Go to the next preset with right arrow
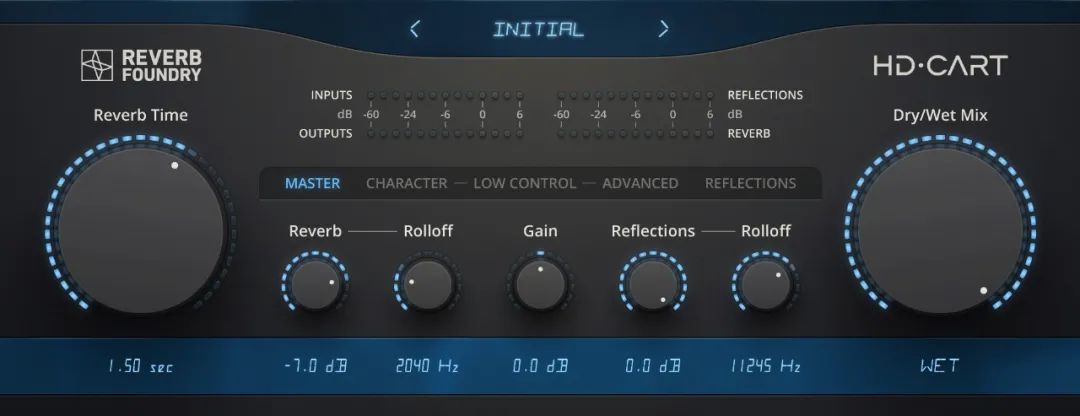This screenshot has height=416, width=1080. (x=663, y=29)
